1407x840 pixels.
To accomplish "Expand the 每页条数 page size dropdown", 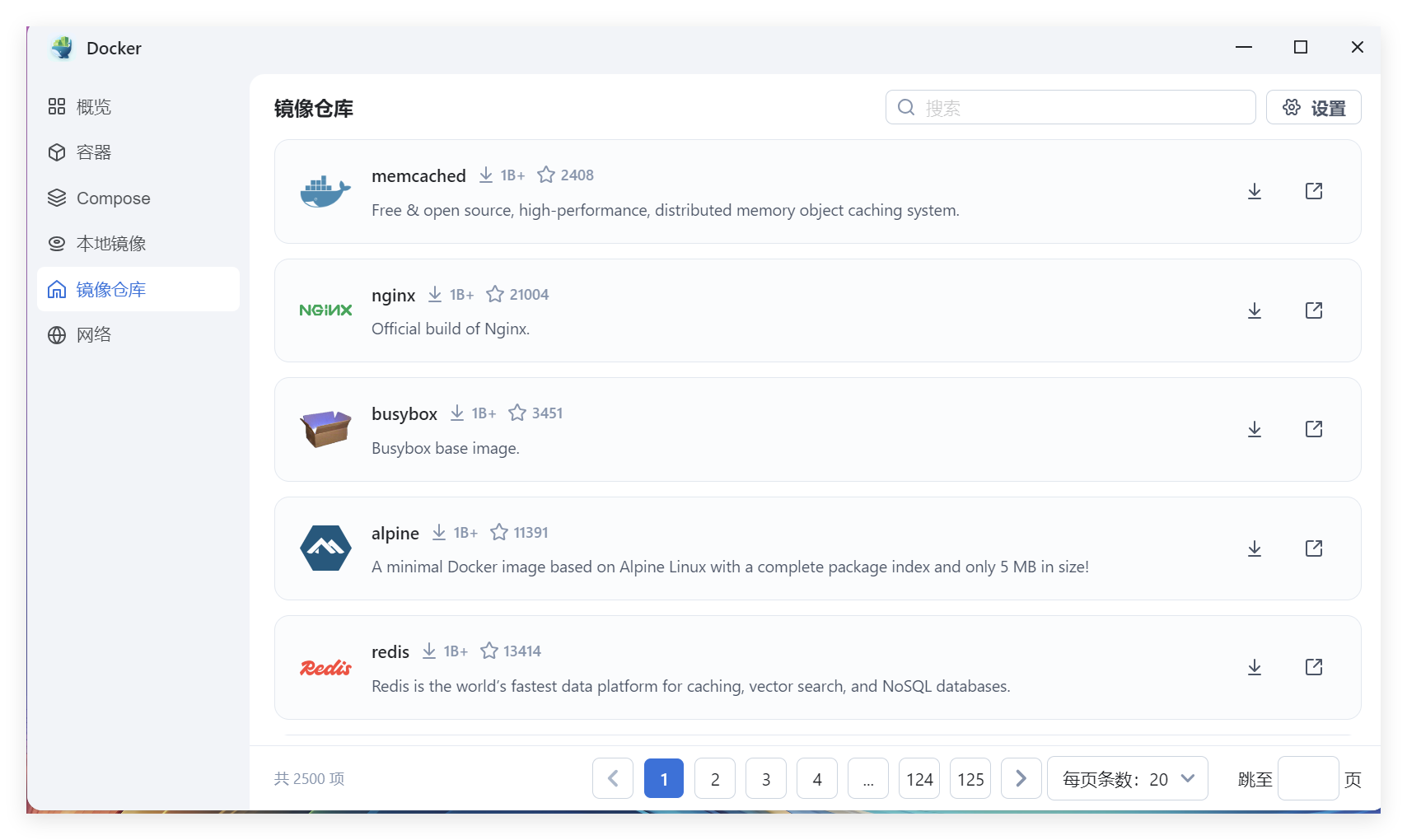I will click(1128, 778).
